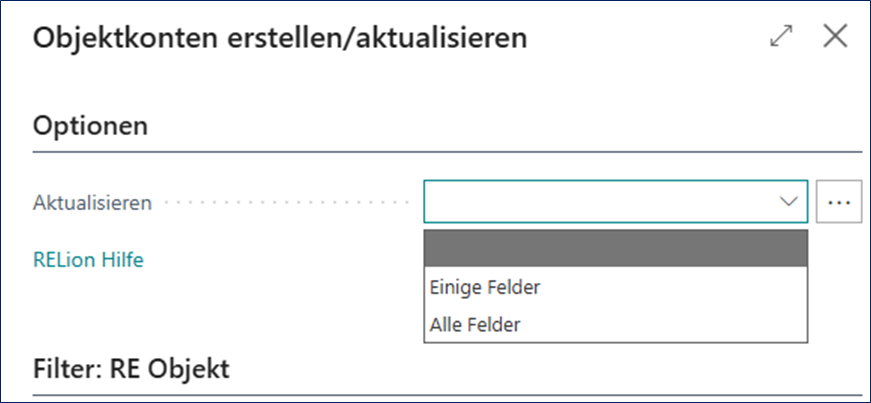Set the update mode to Einige Felder
Viewport: 871px width, 403px height.
(485, 287)
